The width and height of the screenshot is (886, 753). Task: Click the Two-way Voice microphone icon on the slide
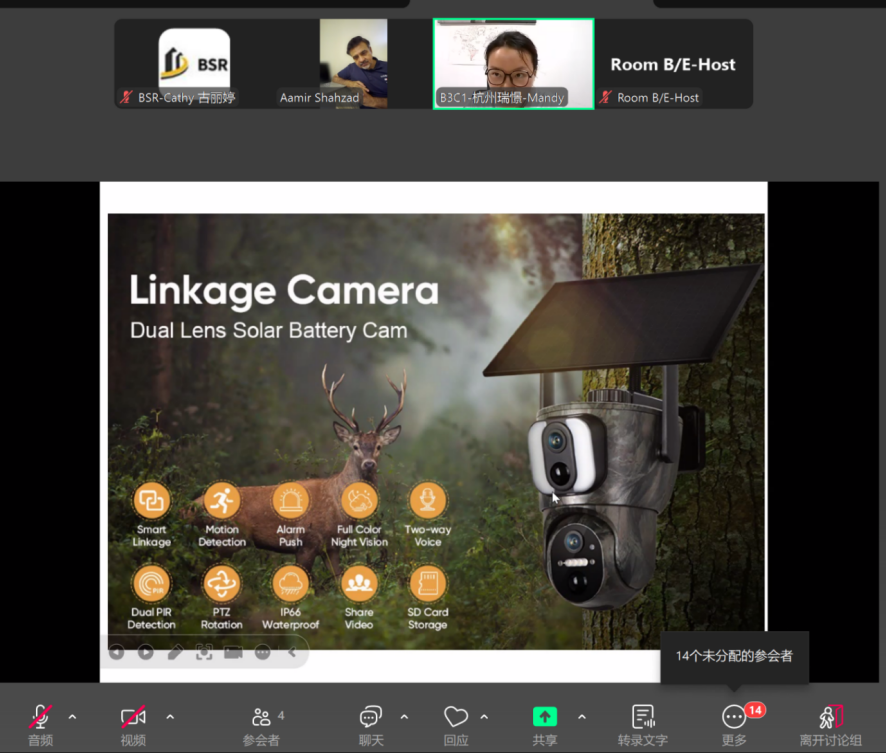(428, 500)
